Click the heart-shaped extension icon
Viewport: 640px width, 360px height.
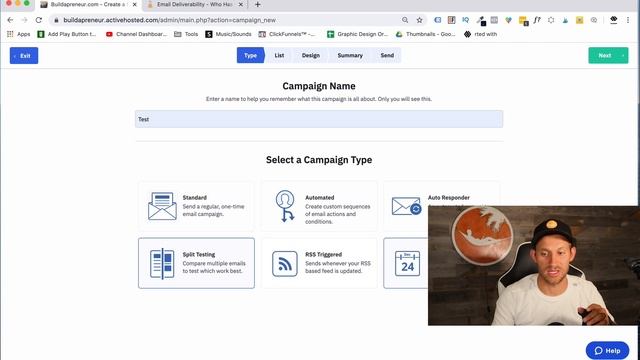tap(508, 20)
